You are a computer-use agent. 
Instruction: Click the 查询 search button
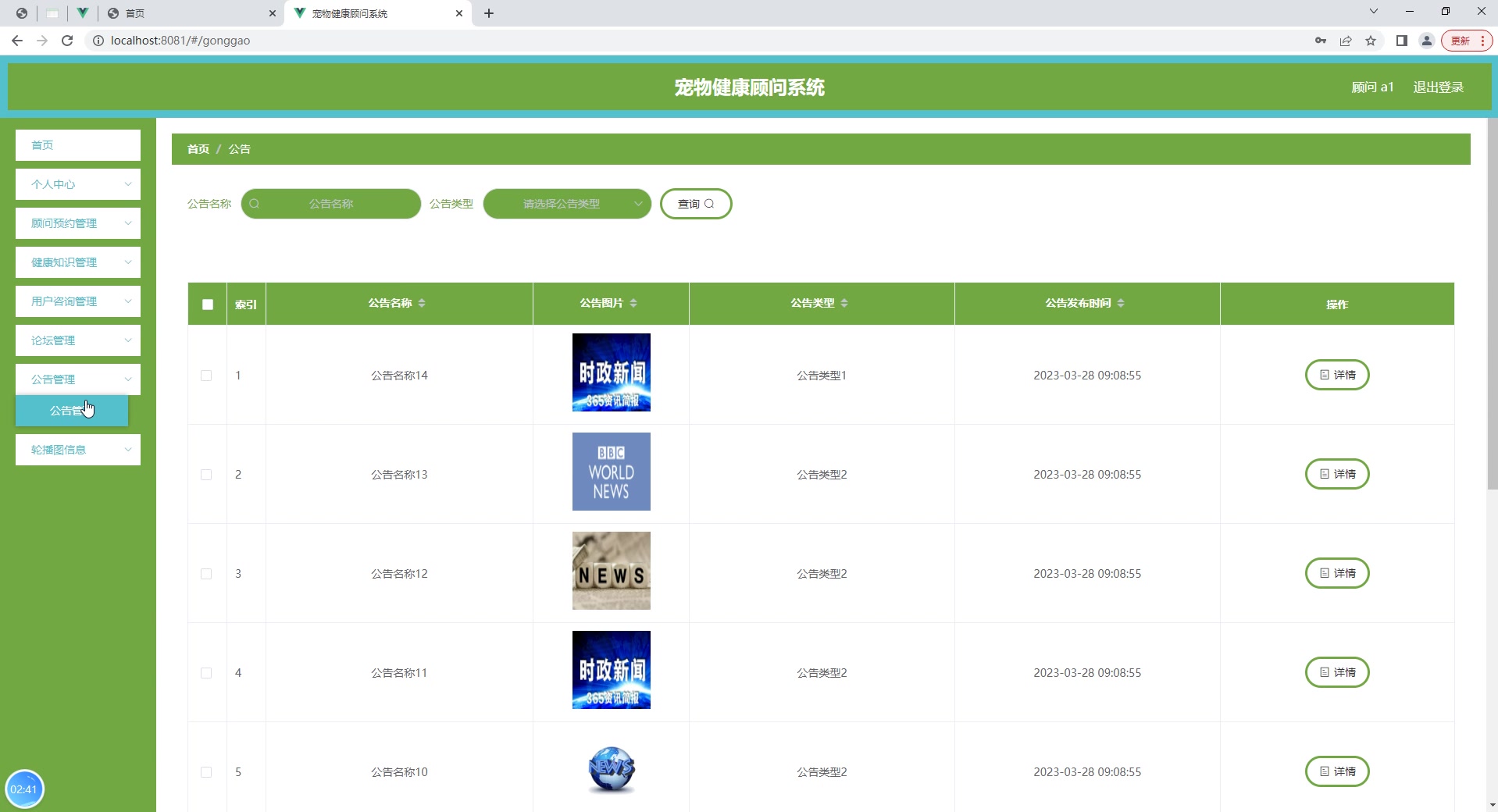coord(694,204)
